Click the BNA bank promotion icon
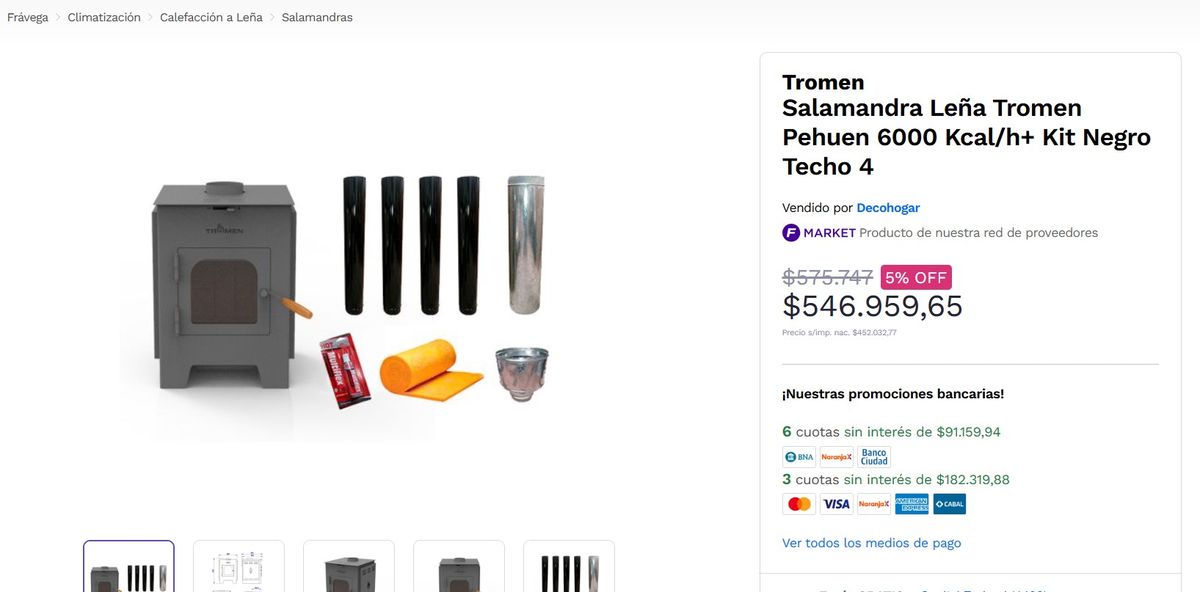This screenshot has width=1200, height=592. pyautogui.click(x=798, y=456)
